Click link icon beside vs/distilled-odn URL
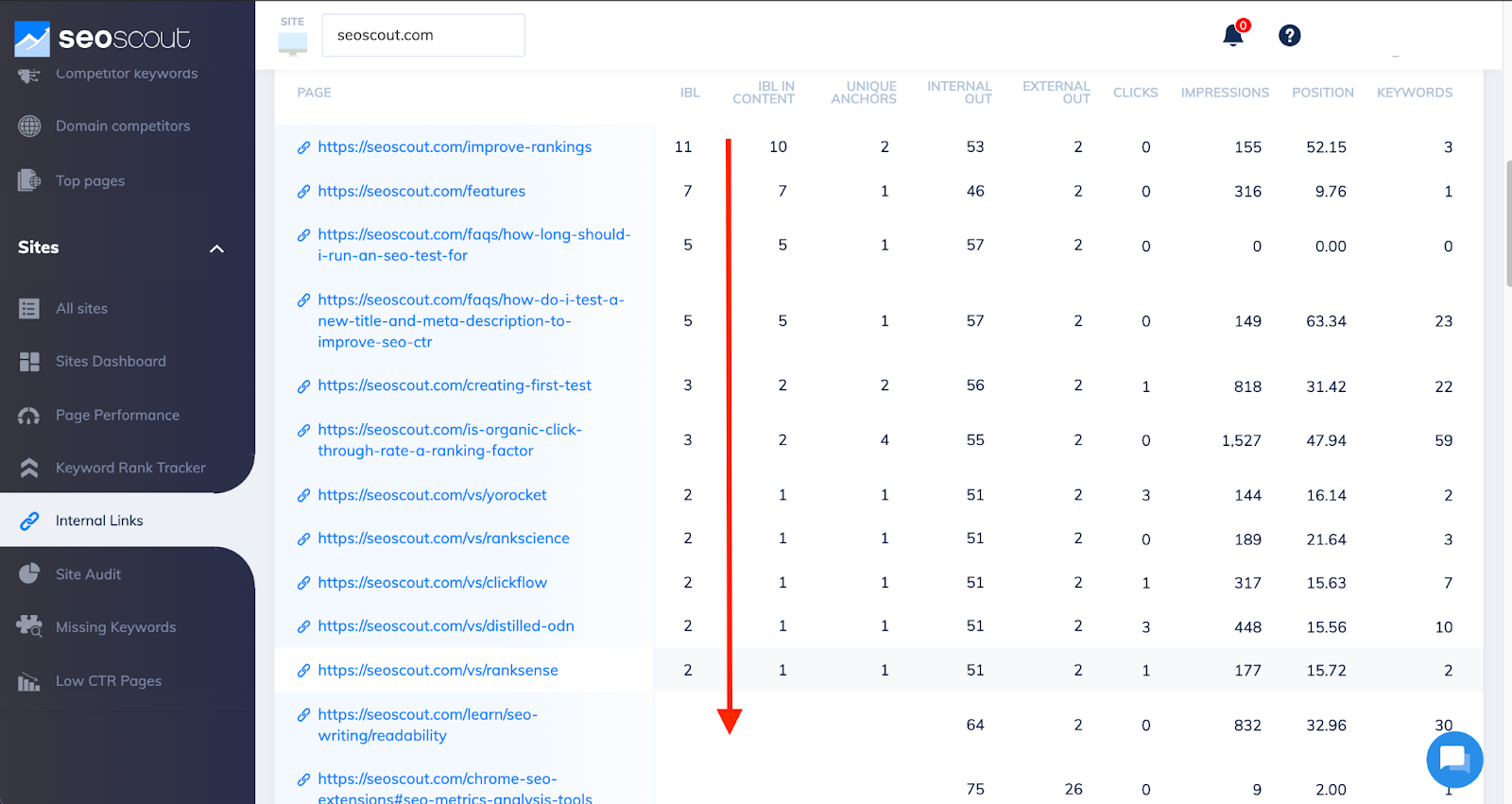 [x=303, y=626]
